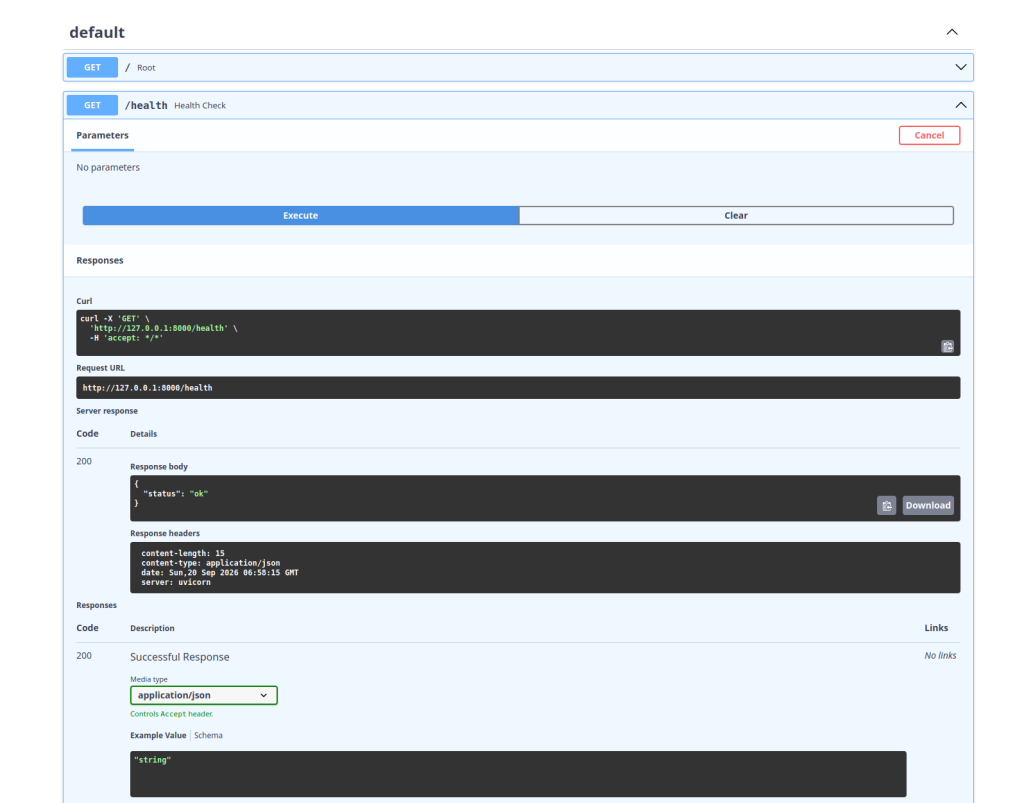This screenshot has width=1024, height=803.
Task: Click the Execute button
Action: click(300, 215)
